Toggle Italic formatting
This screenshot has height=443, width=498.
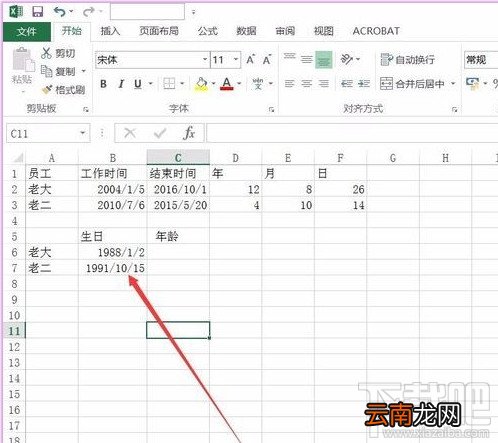pos(121,84)
